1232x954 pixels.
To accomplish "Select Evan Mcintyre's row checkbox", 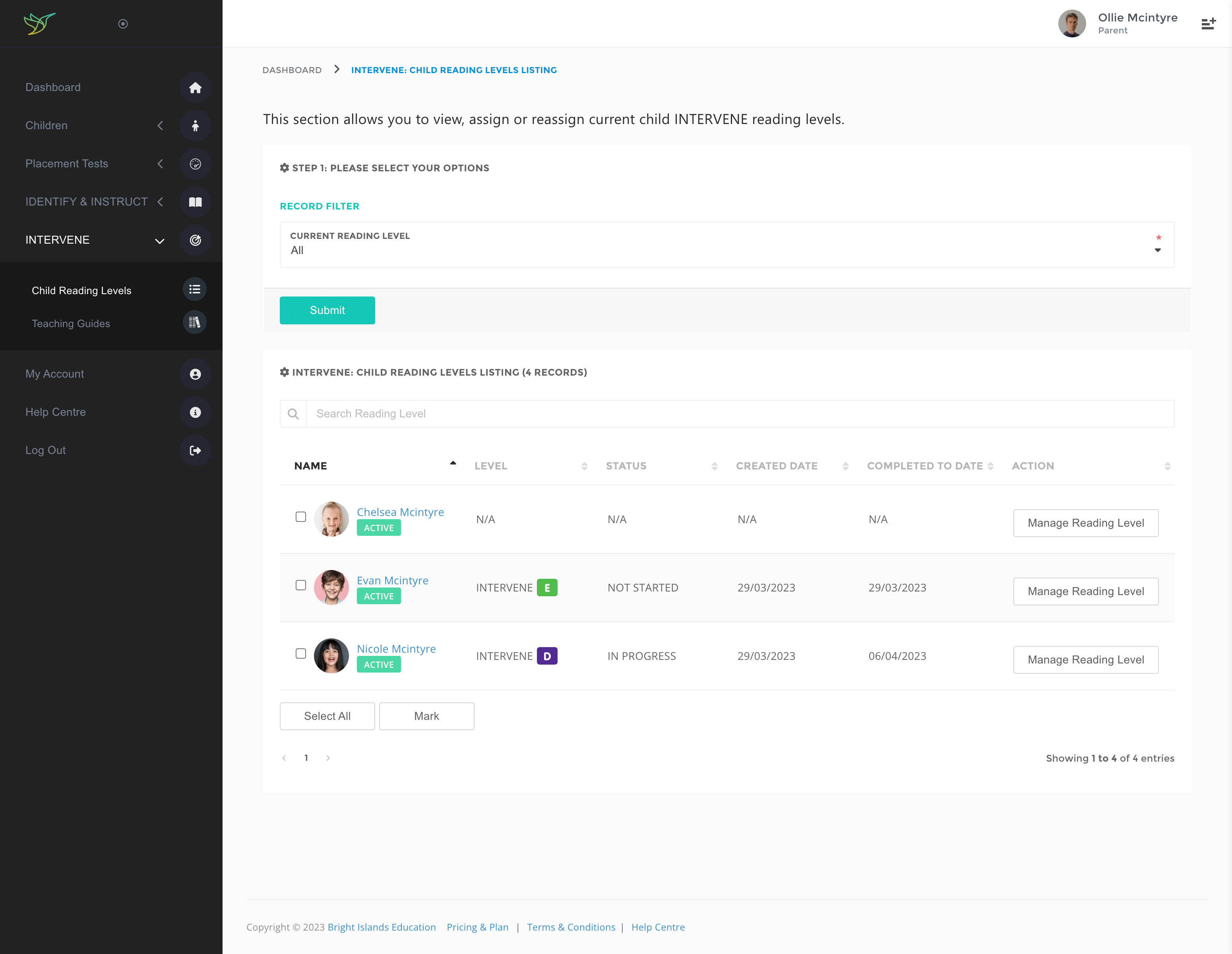I will (301, 585).
